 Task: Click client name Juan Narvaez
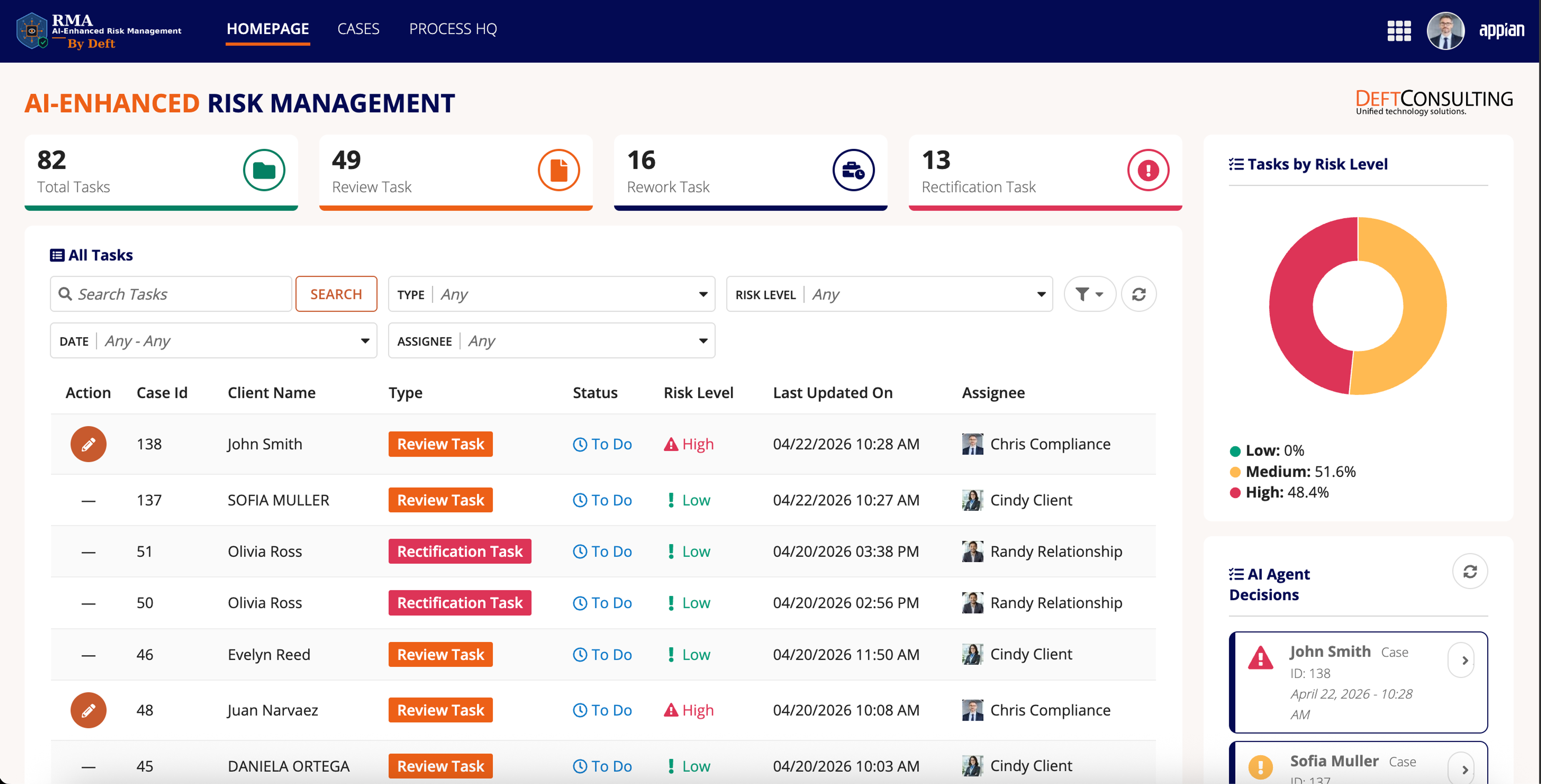point(272,711)
